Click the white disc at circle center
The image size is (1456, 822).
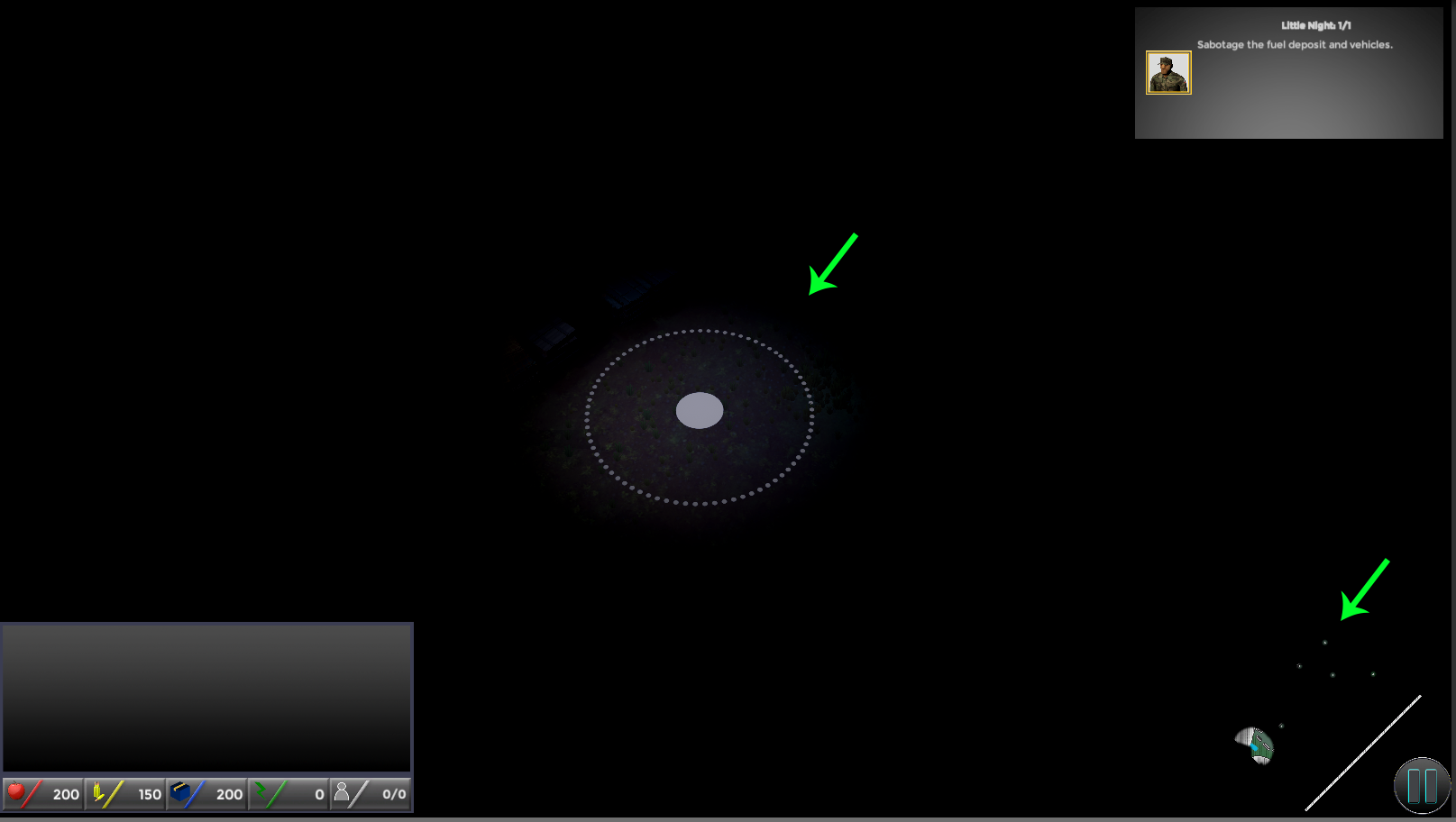(x=700, y=411)
